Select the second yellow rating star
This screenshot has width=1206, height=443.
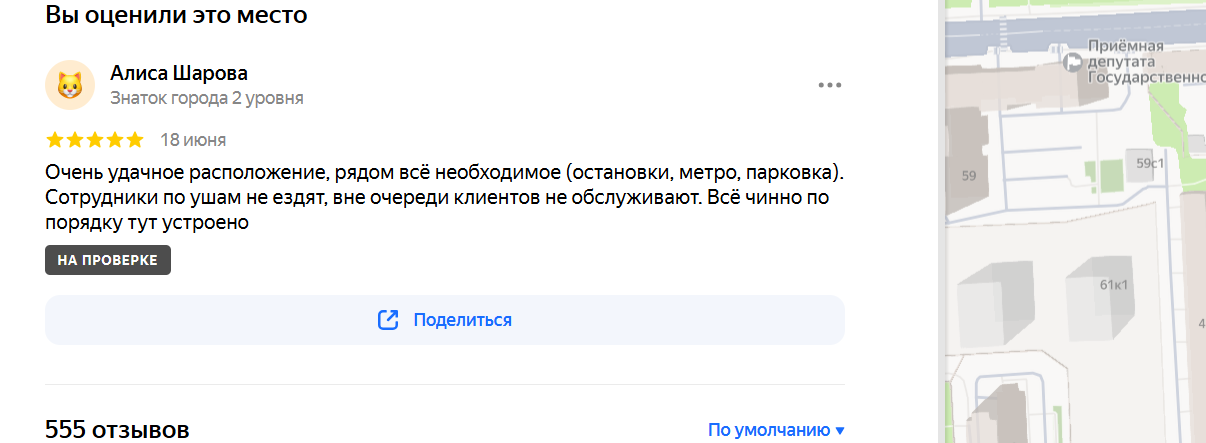[75, 139]
